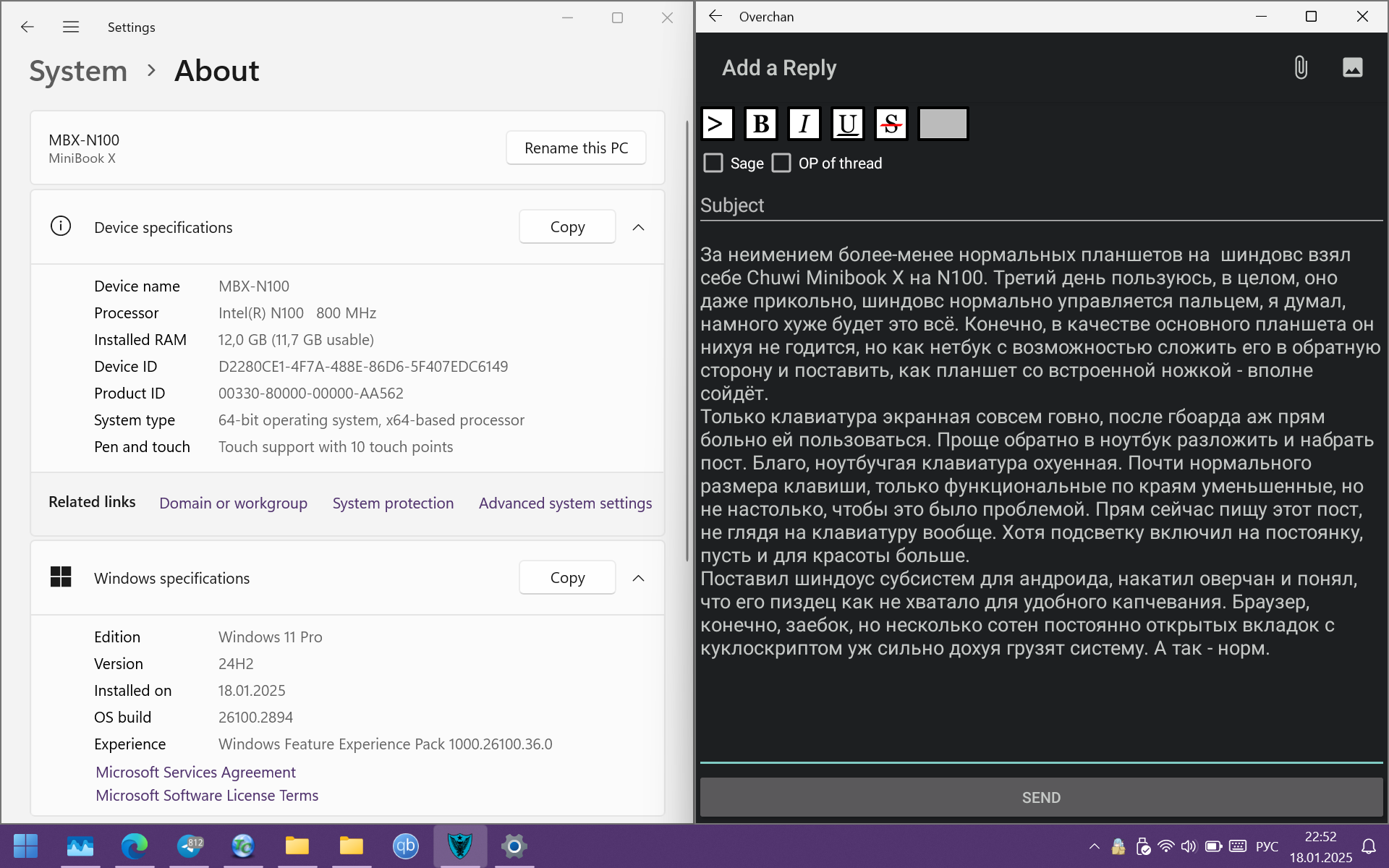Go back from Overchan reply screen

(715, 16)
